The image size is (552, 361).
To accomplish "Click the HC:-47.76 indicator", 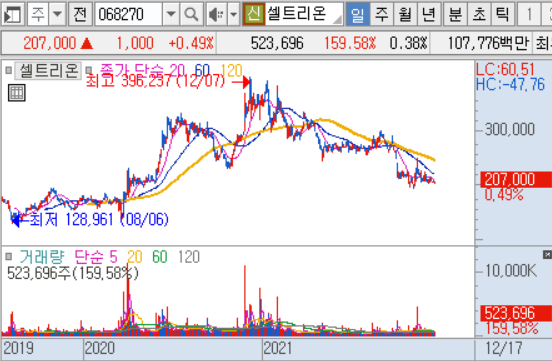I will click(510, 85).
